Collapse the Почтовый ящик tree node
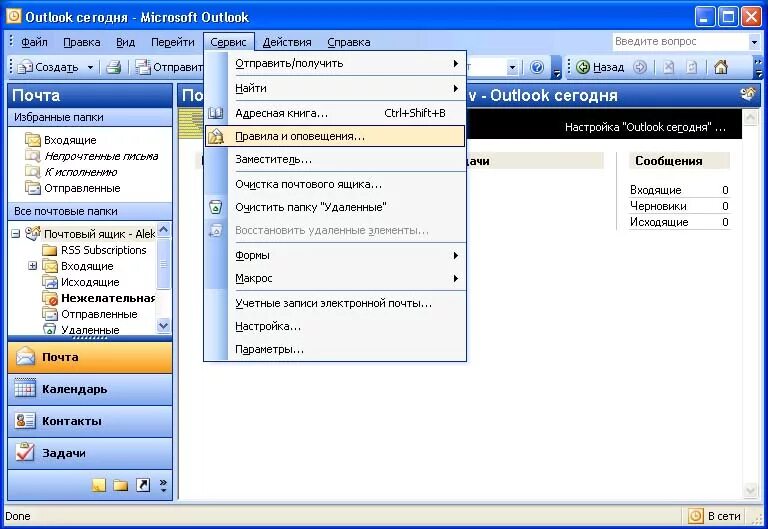The image size is (768, 529). coord(16,234)
